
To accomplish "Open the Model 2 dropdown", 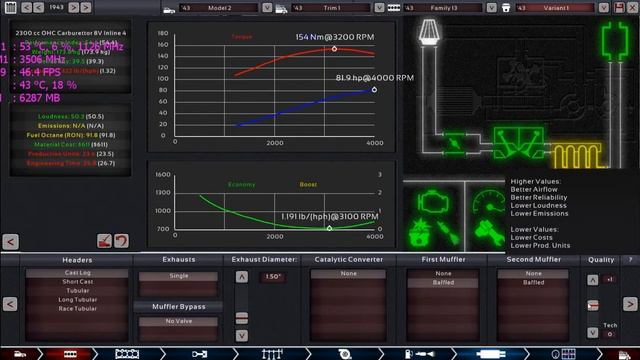I will click(267, 8).
